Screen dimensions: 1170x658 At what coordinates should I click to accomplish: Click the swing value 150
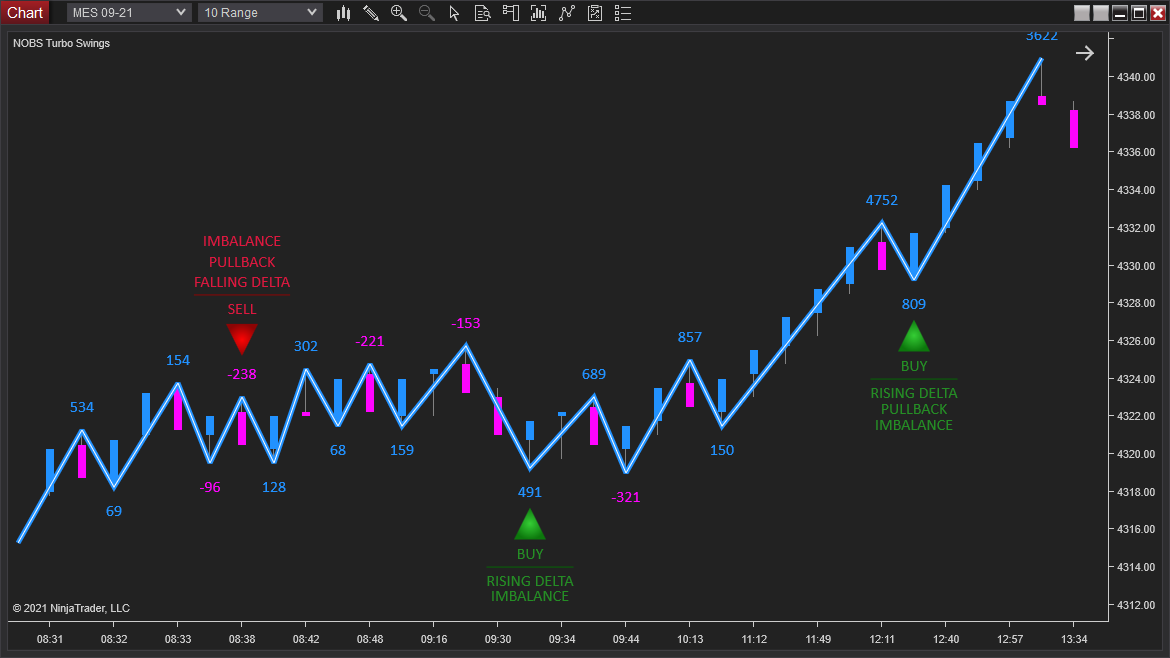point(722,450)
